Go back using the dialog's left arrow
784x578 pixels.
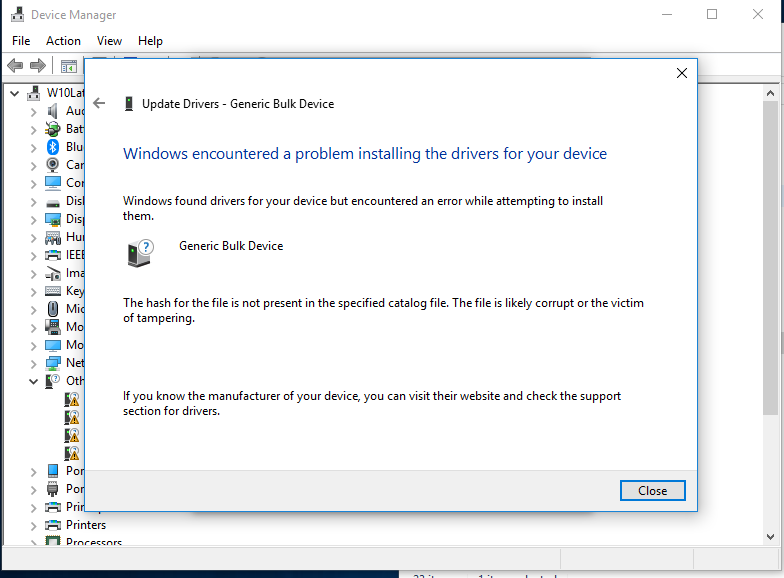point(100,104)
